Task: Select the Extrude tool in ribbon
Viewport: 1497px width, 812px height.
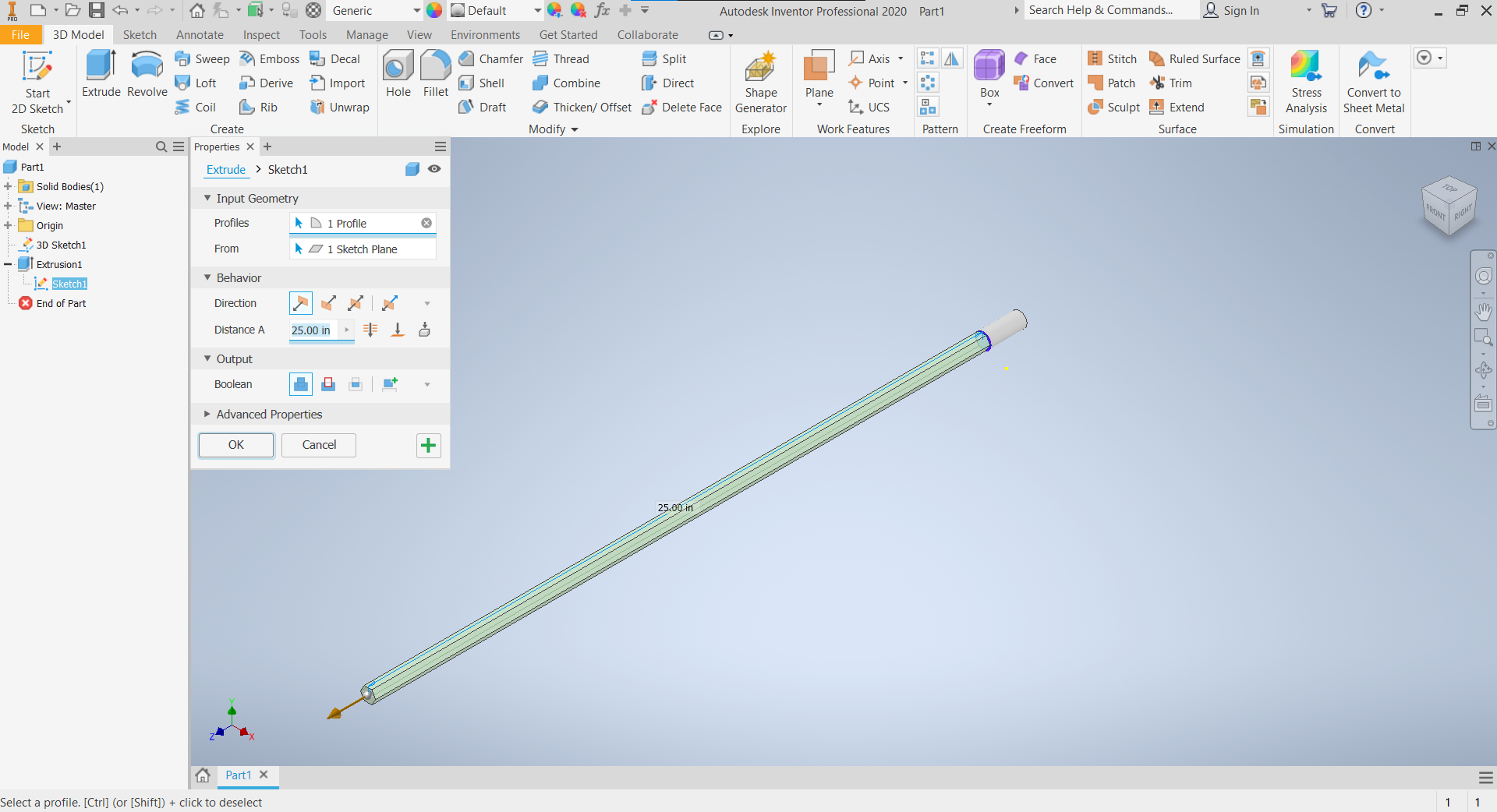Action: click(x=101, y=74)
